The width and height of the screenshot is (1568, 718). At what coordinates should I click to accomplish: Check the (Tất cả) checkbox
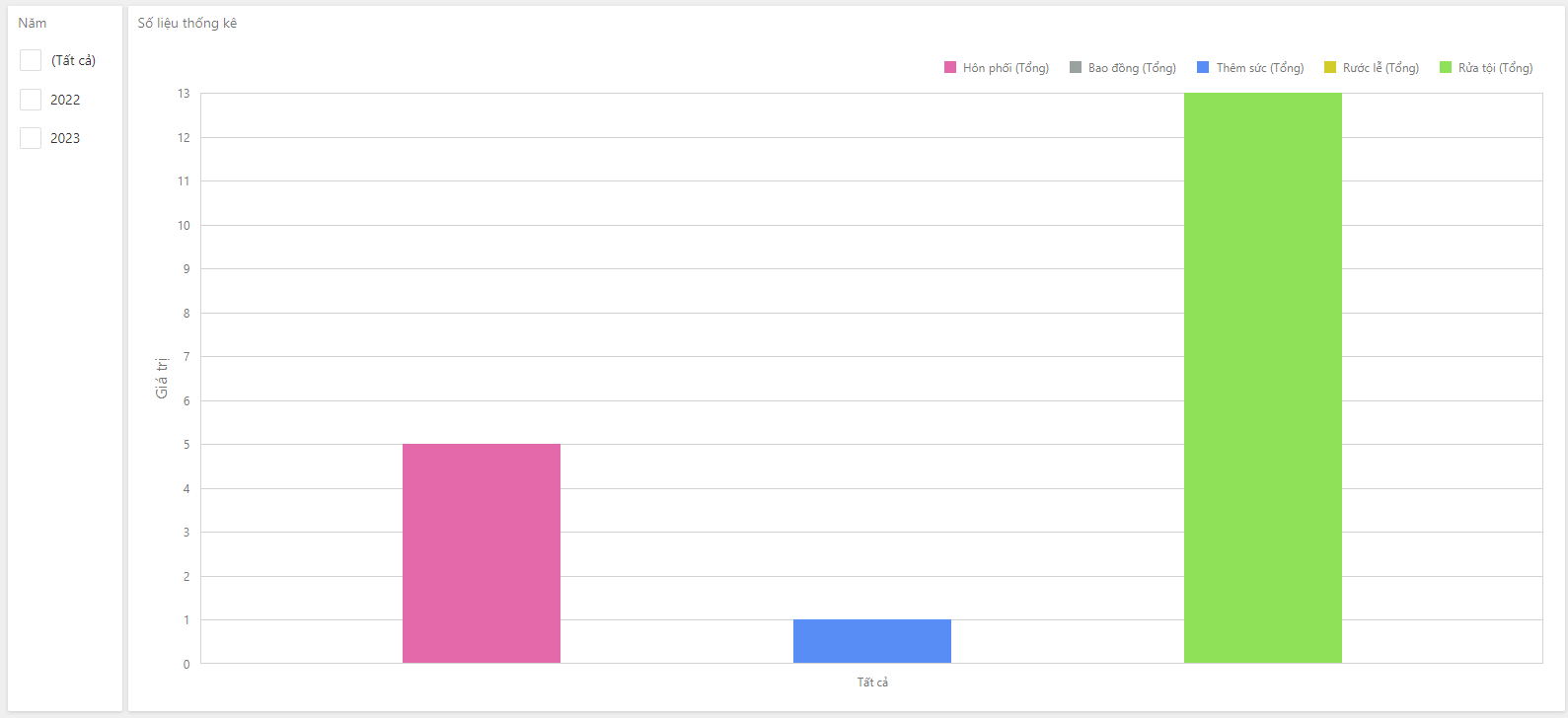tap(31, 60)
